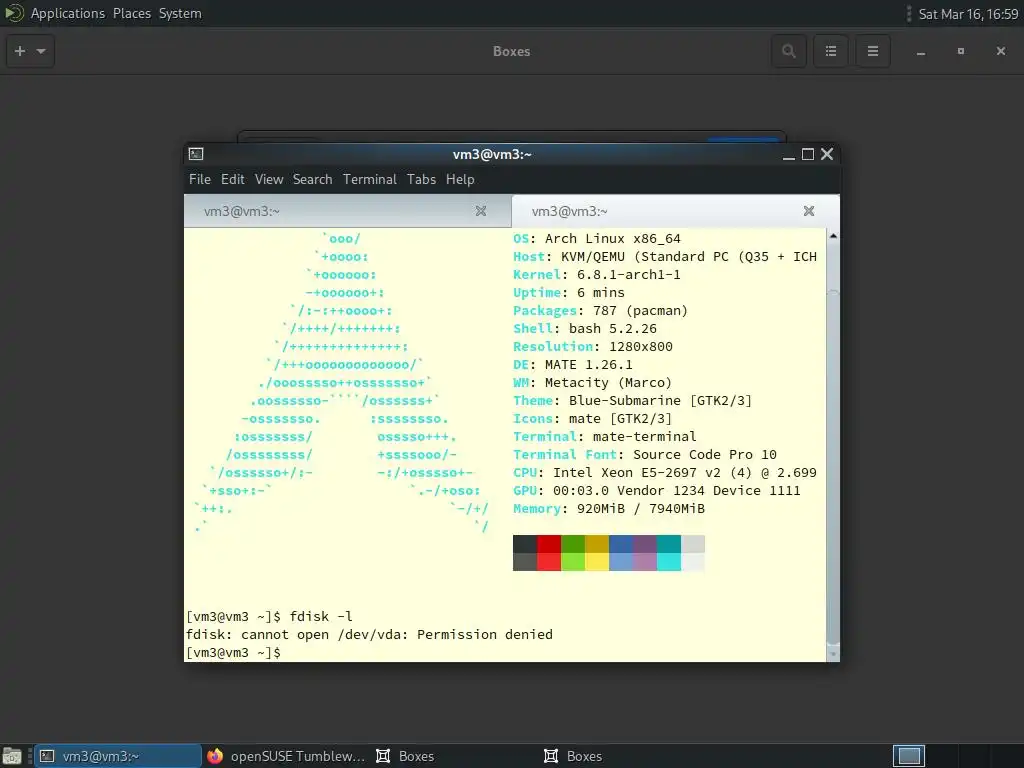Viewport: 1024px width, 768px height.
Task: Minimize the vm3 terminal window
Action: [789, 154]
